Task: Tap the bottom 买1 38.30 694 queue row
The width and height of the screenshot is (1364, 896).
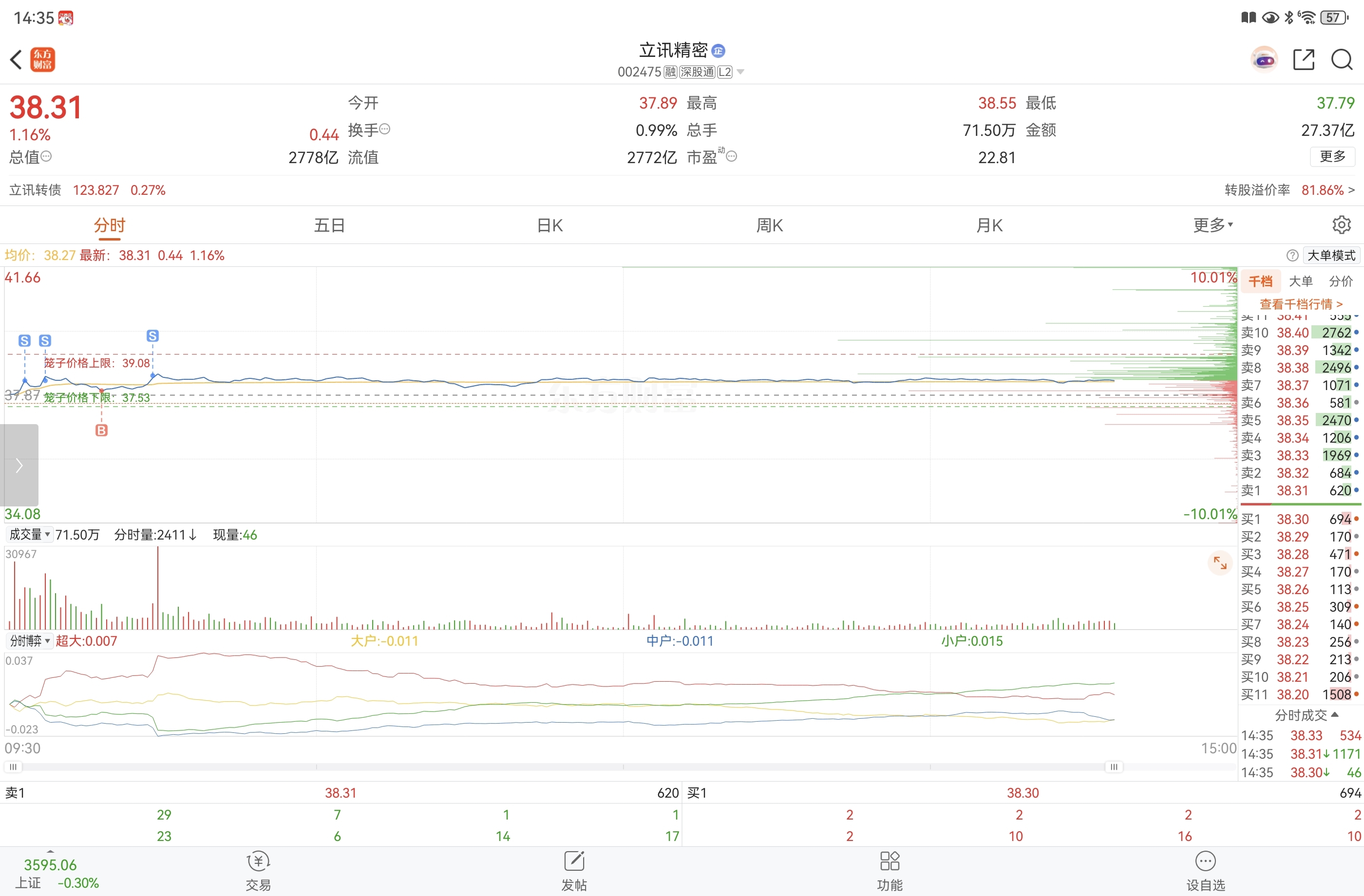Action: pyautogui.click(x=1023, y=793)
